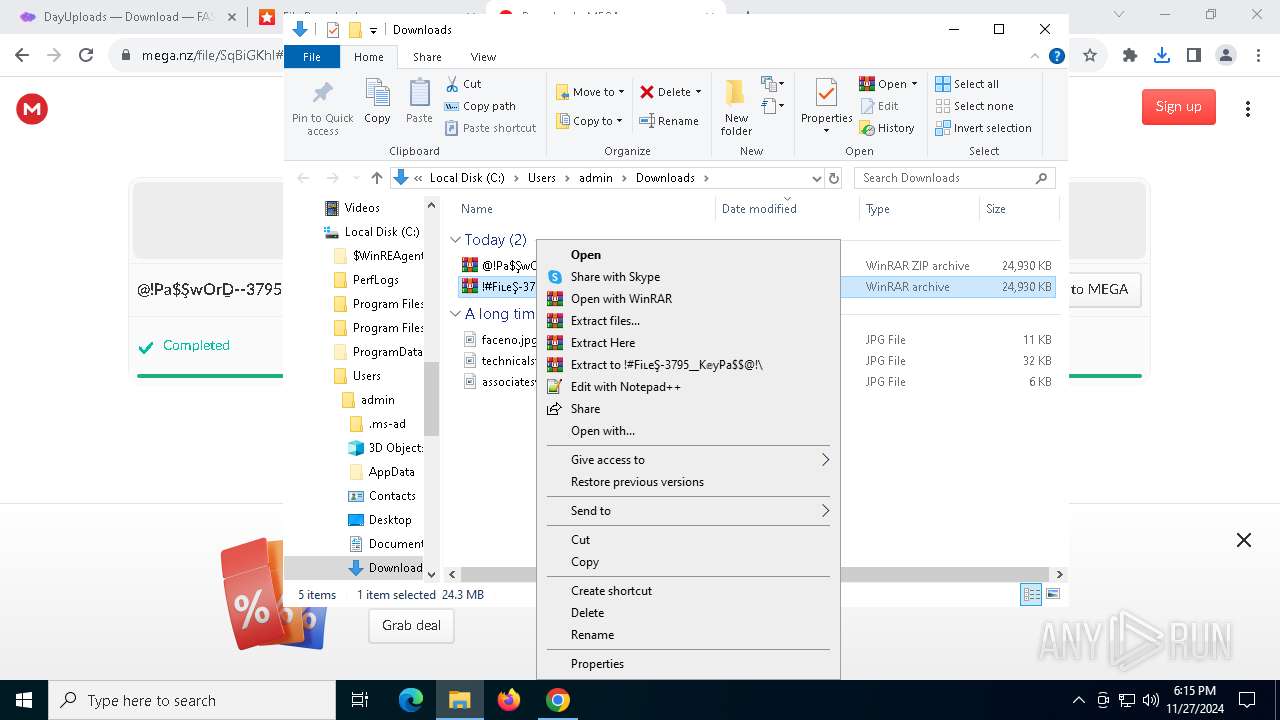Click Chrome extensions puzzle icon
Screen dimensions: 1280x720
1130,56
